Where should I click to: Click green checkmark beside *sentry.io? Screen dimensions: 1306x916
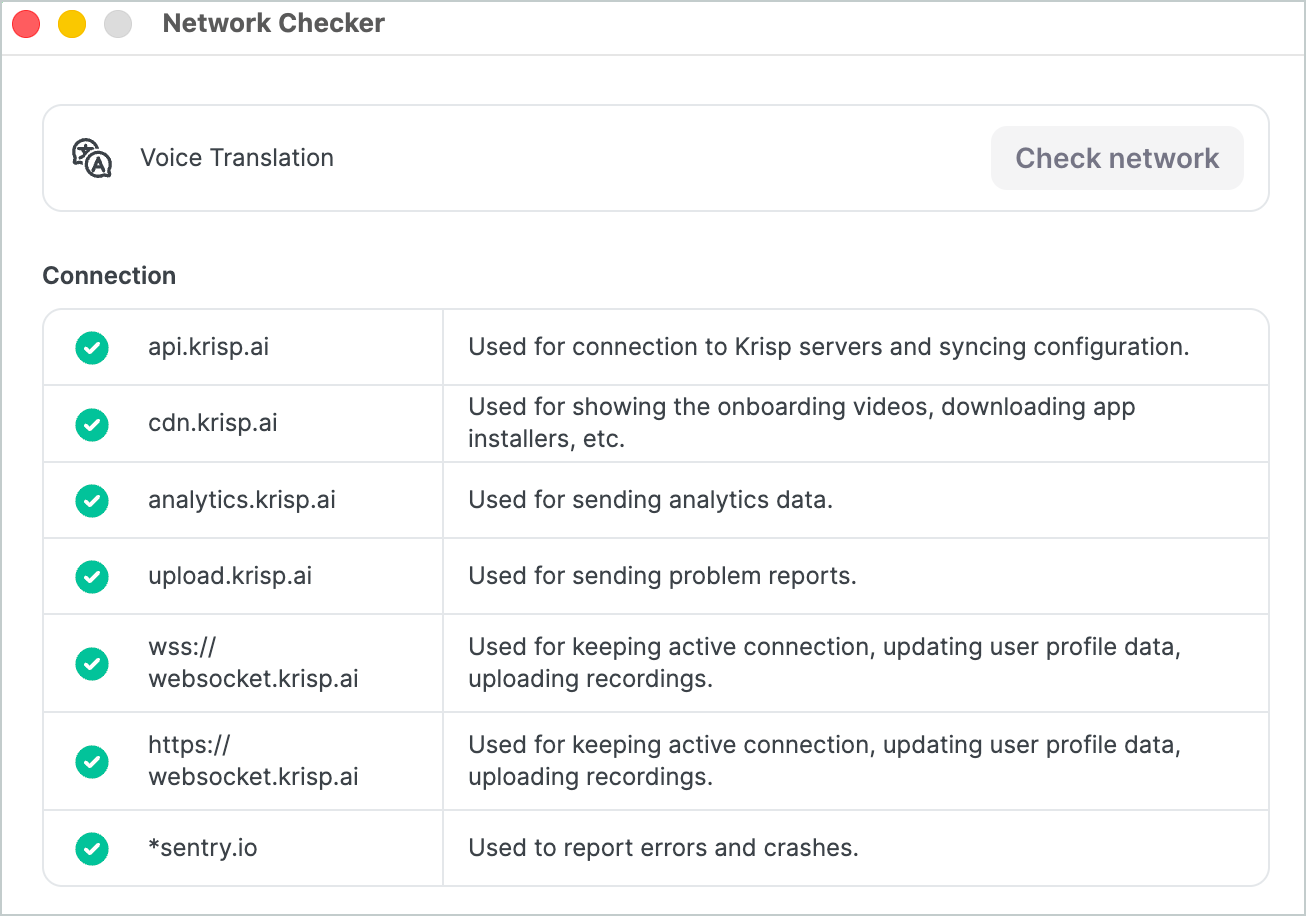coord(92,848)
